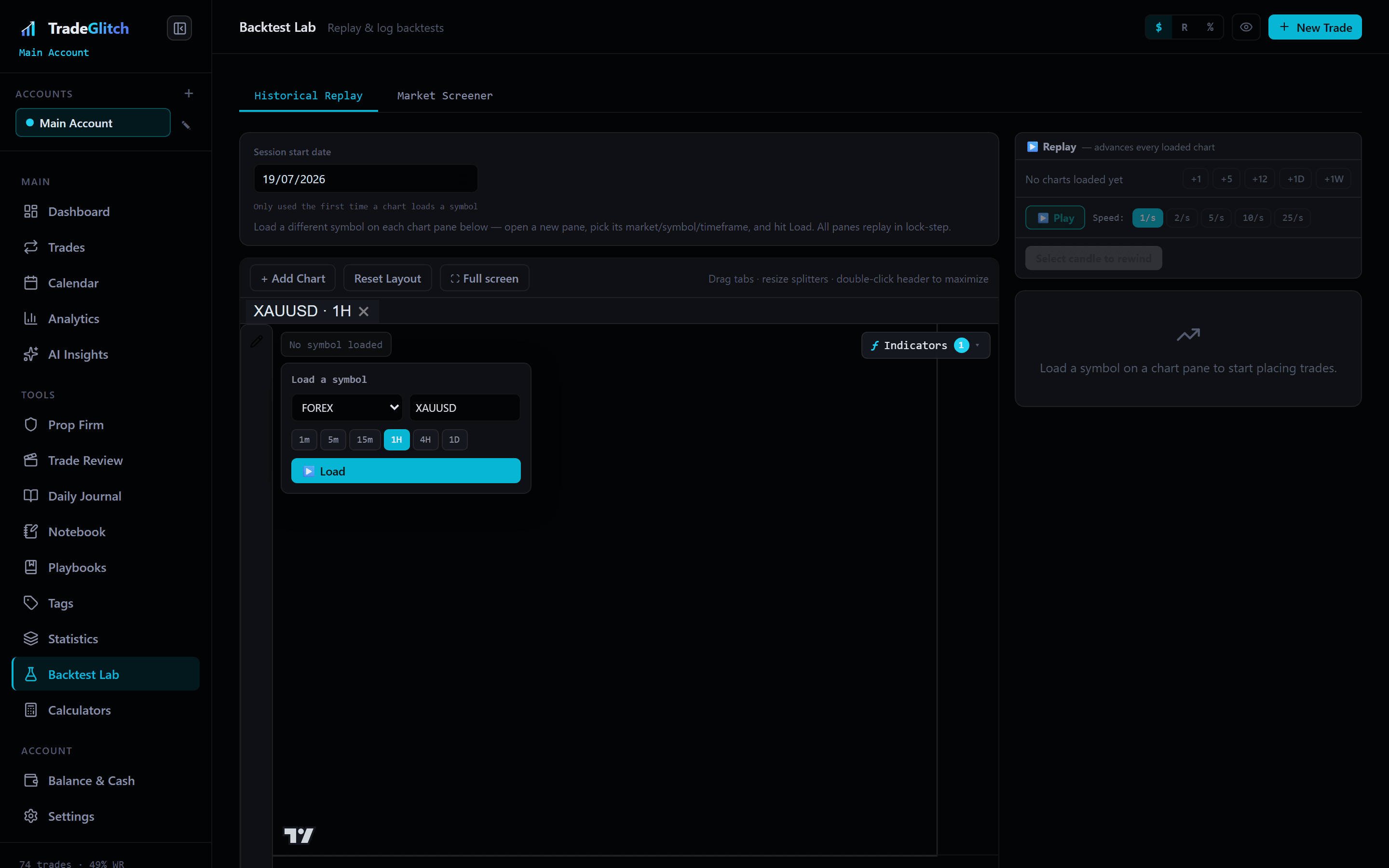Select the 5m timeframe

pos(333,440)
